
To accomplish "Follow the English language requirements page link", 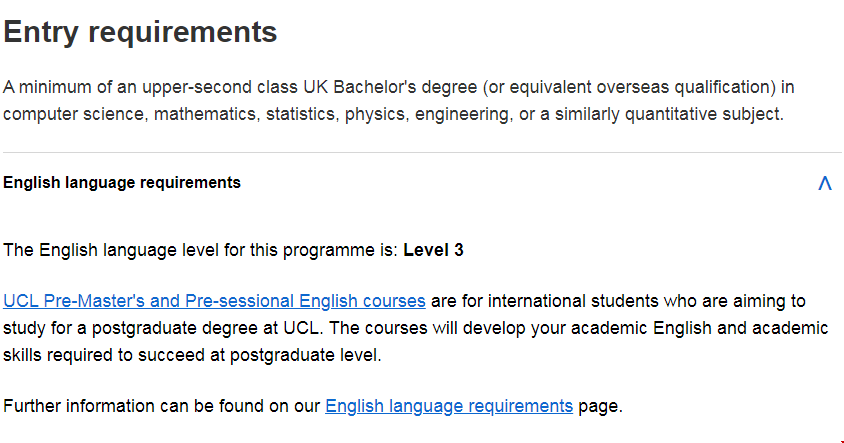I will [449, 406].
